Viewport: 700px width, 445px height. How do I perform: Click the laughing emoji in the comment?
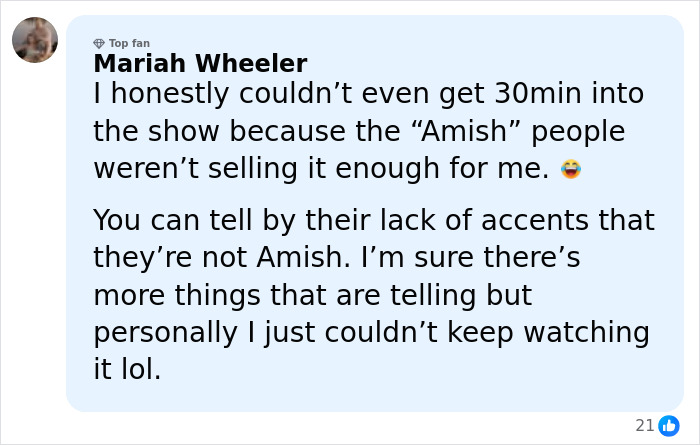coord(571,169)
